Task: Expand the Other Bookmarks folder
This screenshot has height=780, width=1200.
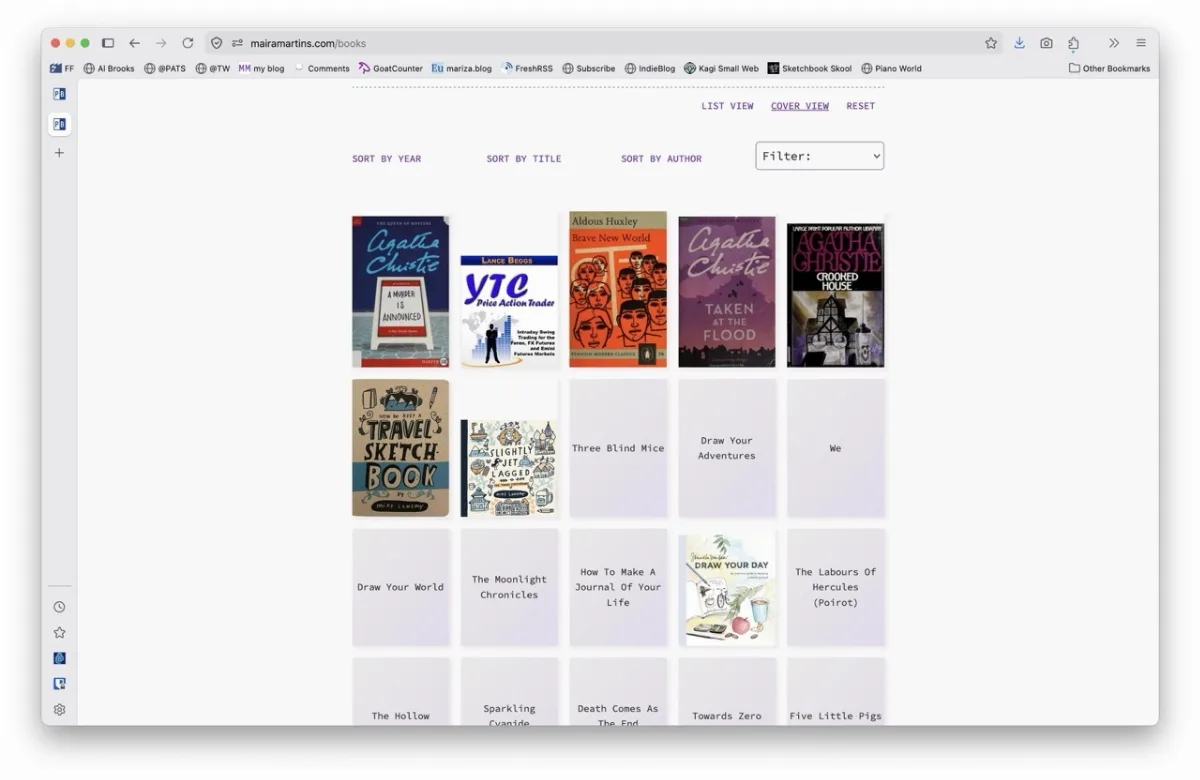Action: point(1110,69)
